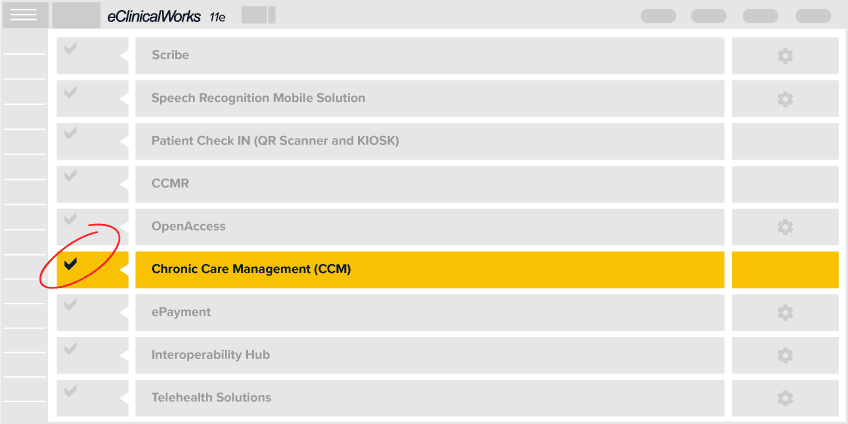Open the hamburger menu icon
The height and width of the screenshot is (424, 848).
click(x=24, y=15)
